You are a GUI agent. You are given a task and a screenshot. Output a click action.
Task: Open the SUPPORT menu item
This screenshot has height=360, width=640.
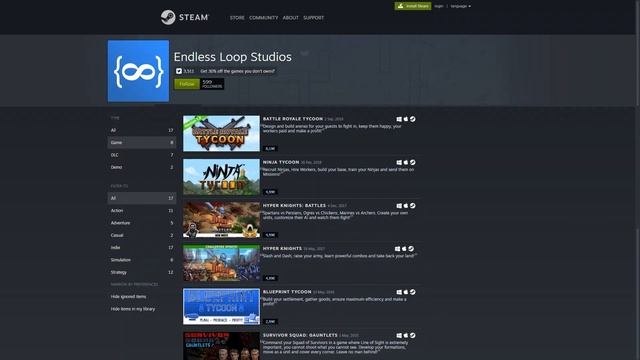tap(313, 18)
